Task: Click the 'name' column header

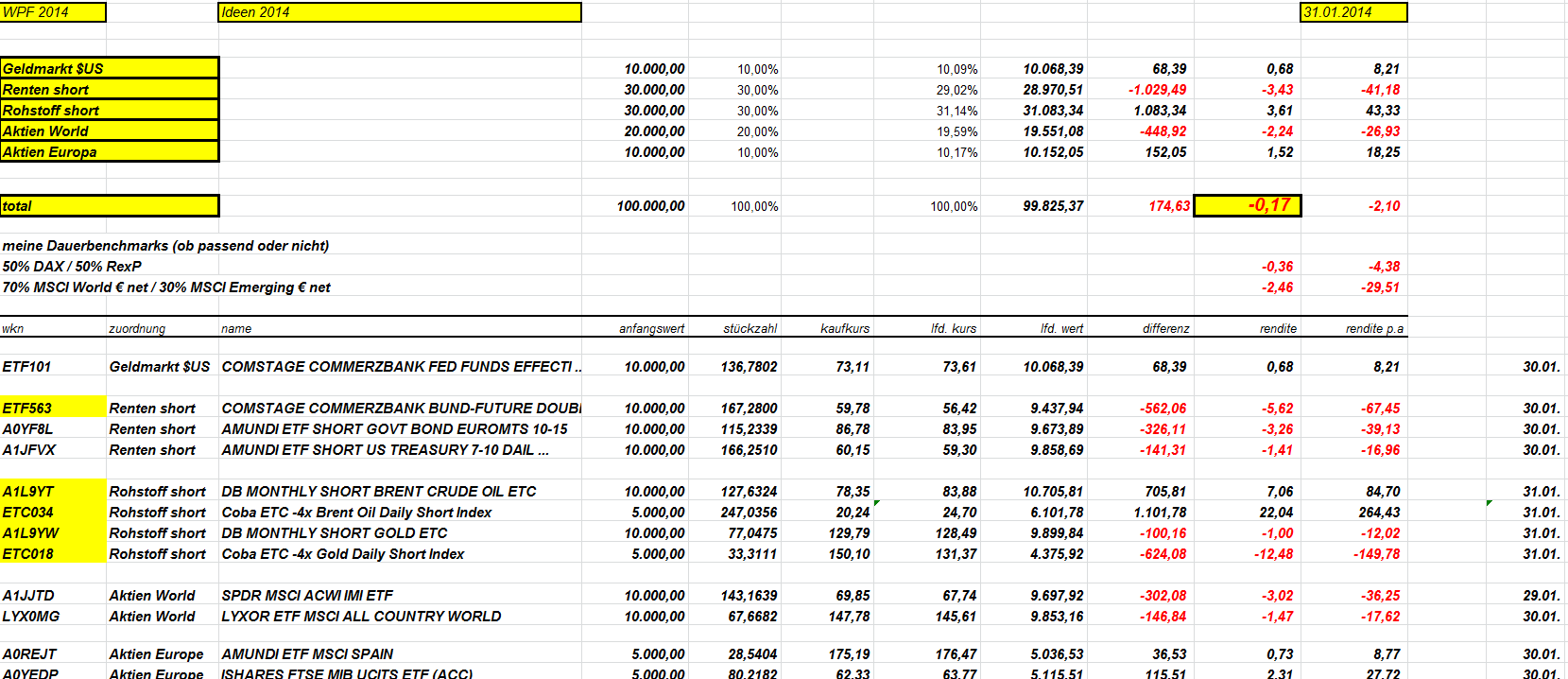Action: pyautogui.click(x=236, y=329)
